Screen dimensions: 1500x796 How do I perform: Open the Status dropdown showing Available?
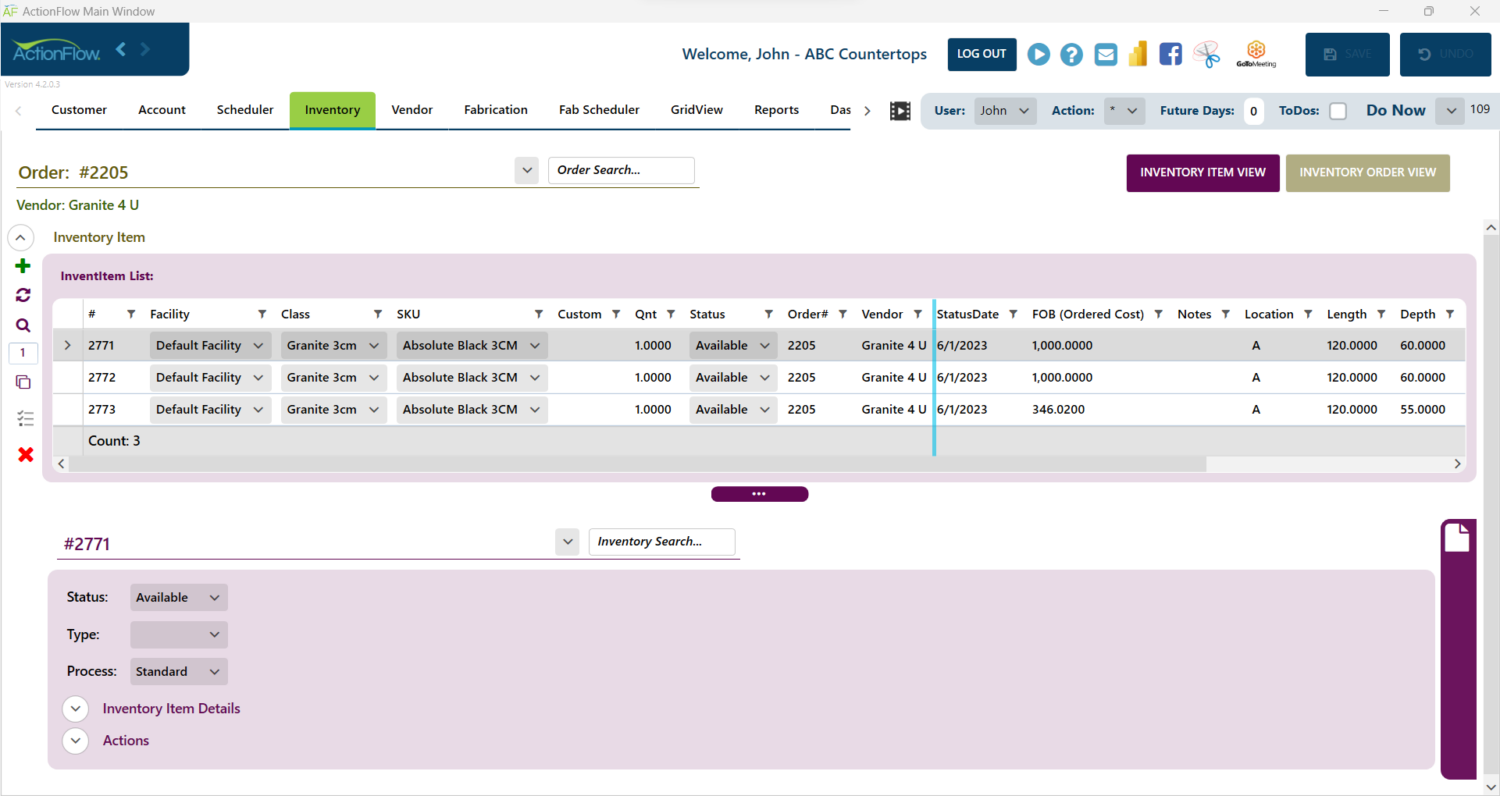pyautogui.click(x=178, y=597)
